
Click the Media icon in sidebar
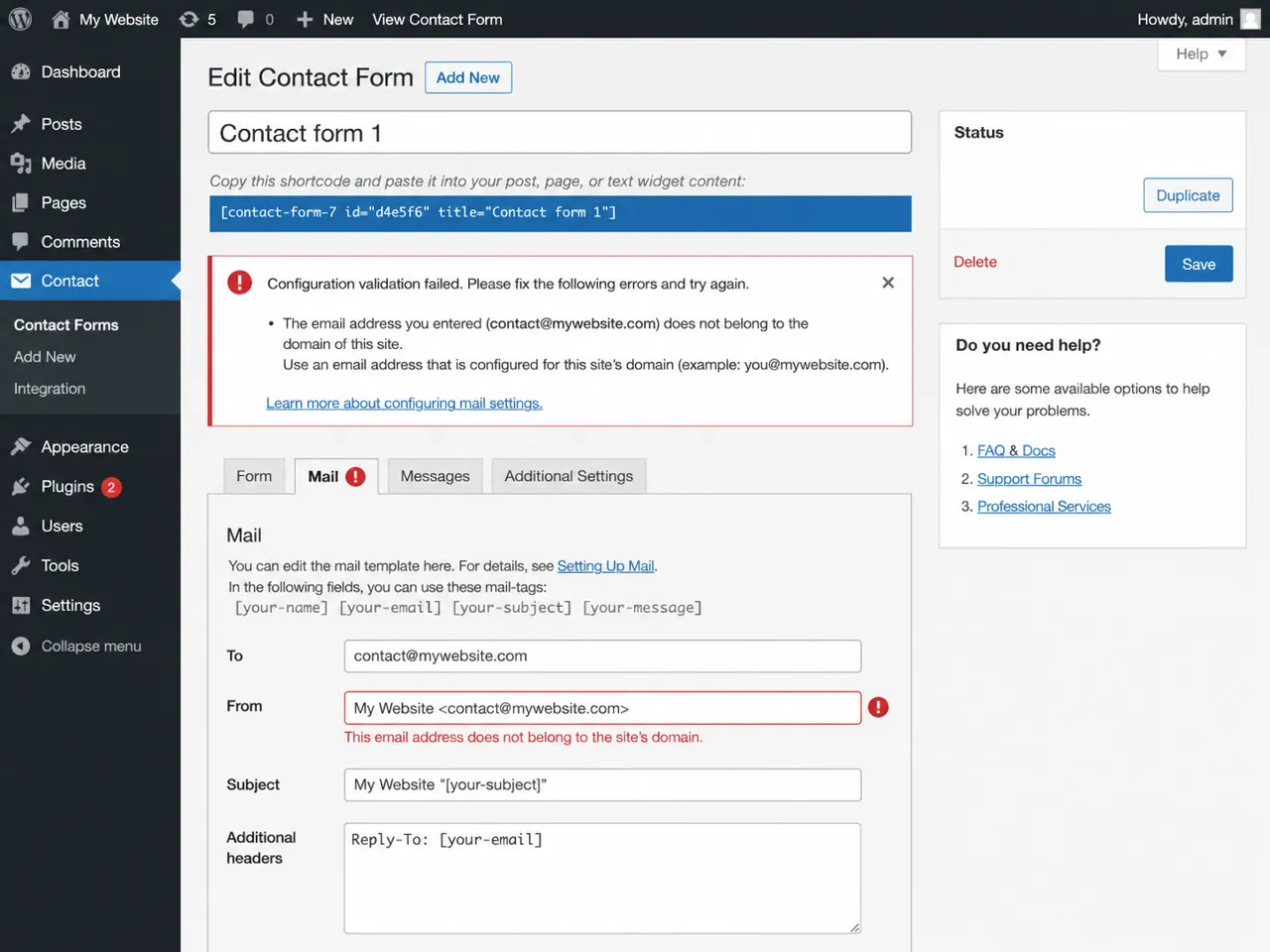click(21, 164)
